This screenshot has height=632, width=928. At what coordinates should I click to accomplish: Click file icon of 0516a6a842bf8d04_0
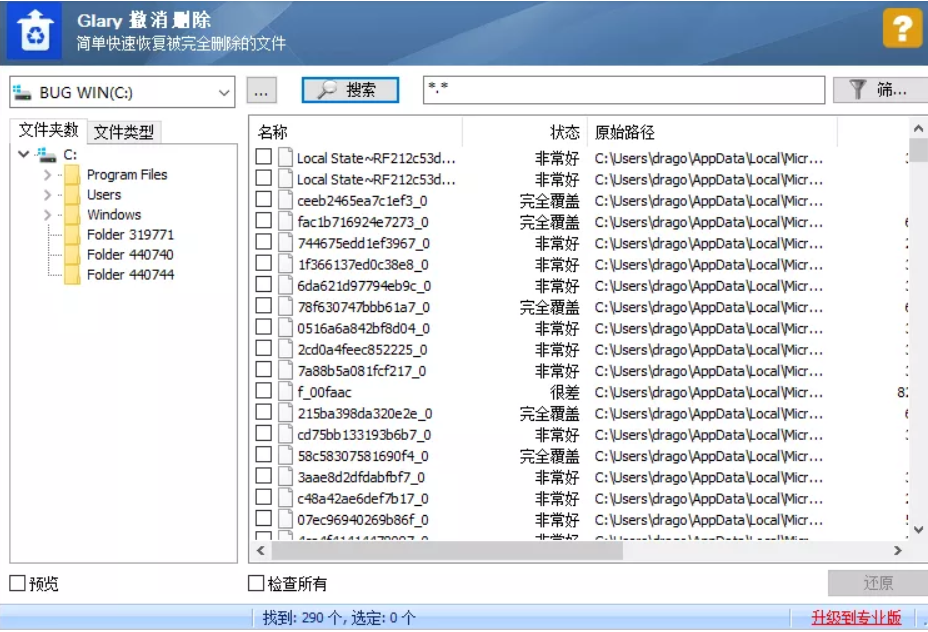(x=285, y=328)
